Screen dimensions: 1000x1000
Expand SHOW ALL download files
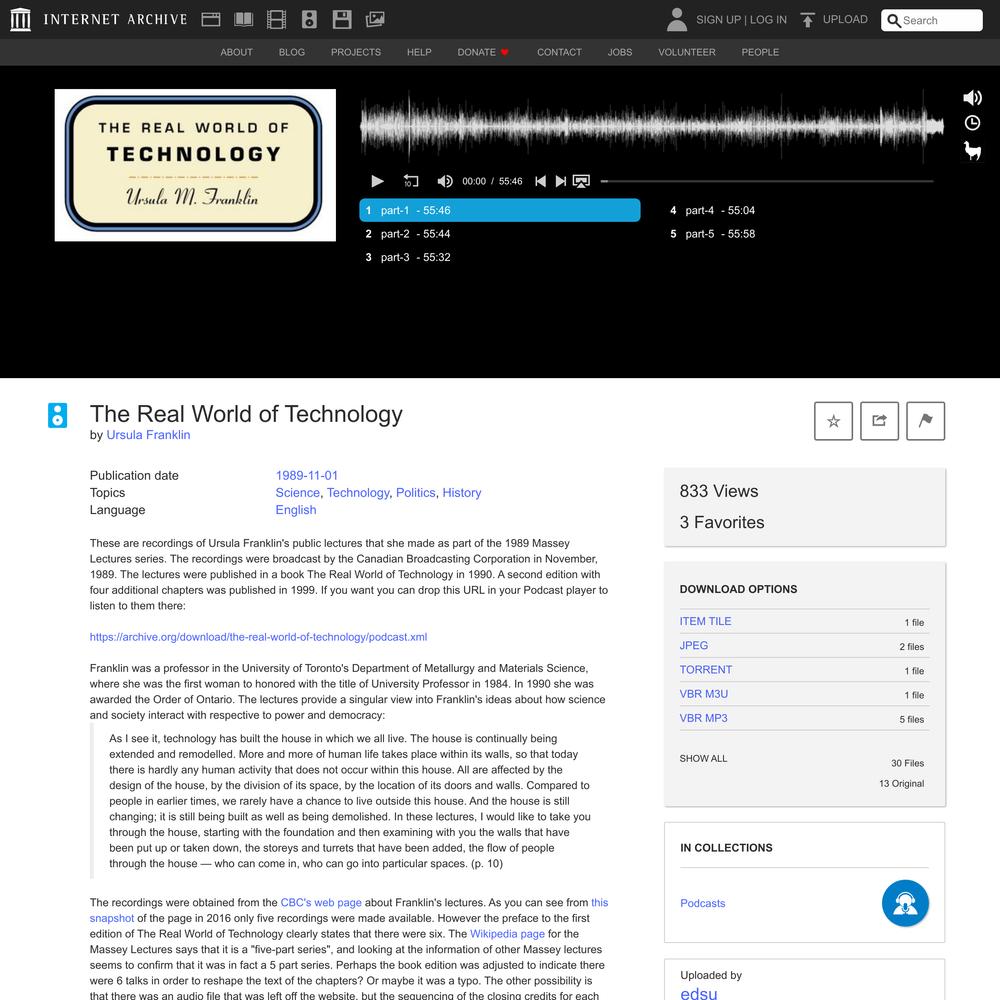(703, 758)
